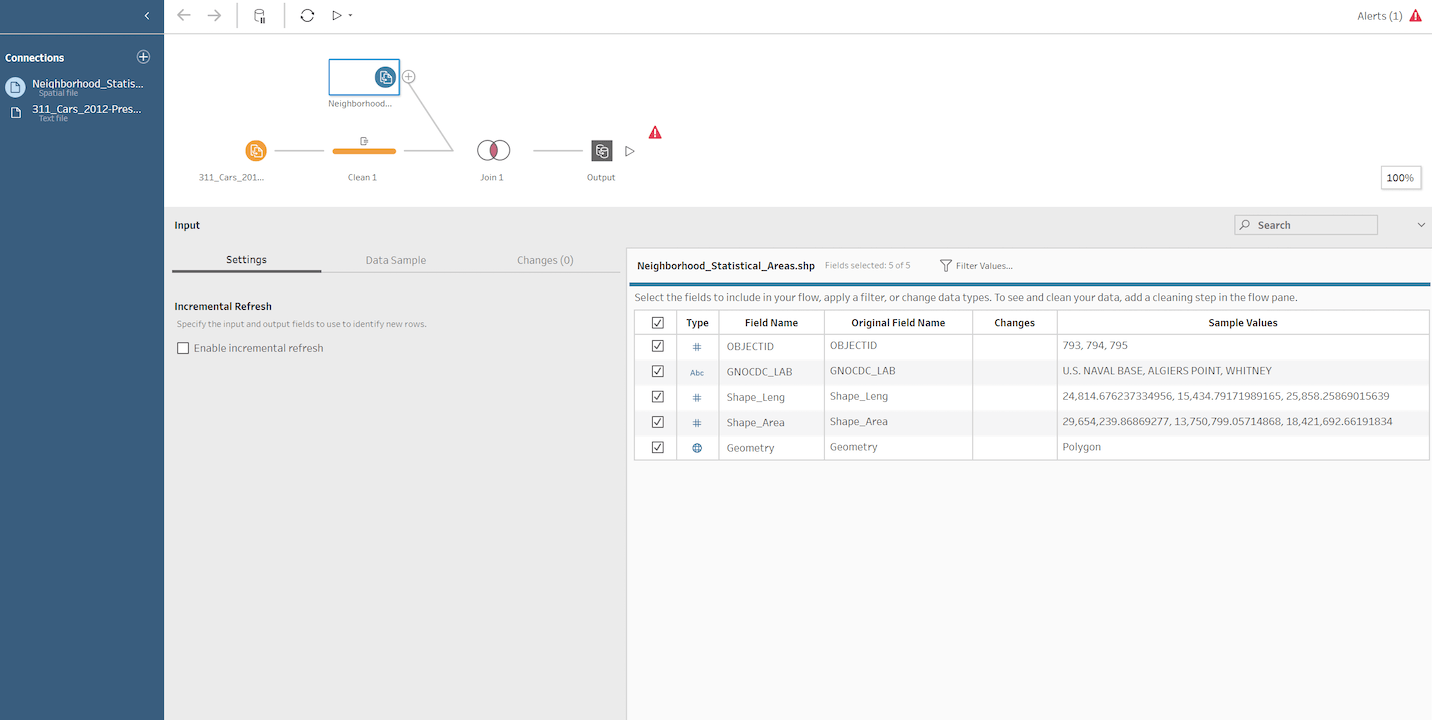
Task: Select the Join 1 step icon
Action: click(x=493, y=151)
